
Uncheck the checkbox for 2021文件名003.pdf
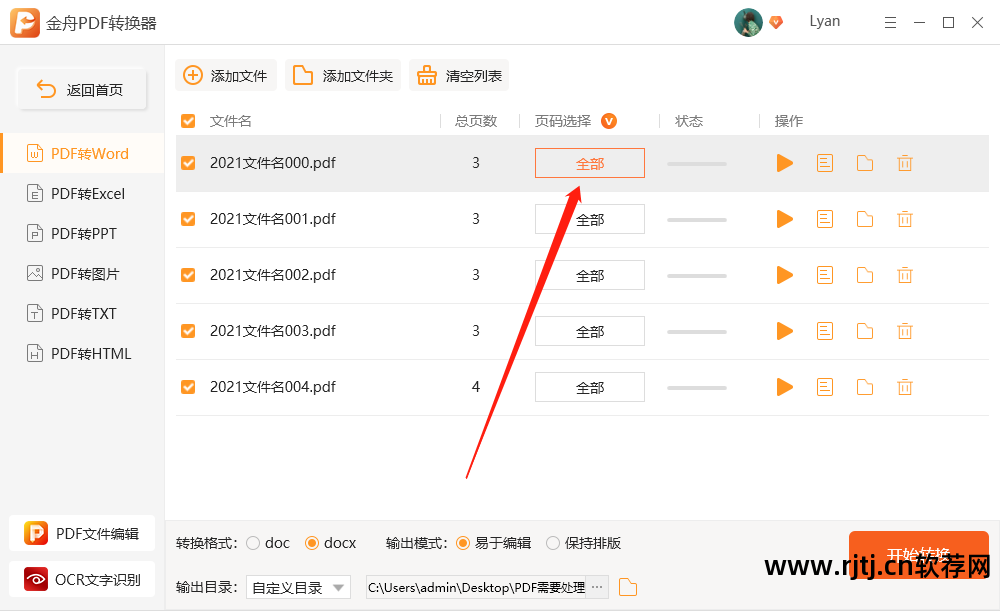187,331
